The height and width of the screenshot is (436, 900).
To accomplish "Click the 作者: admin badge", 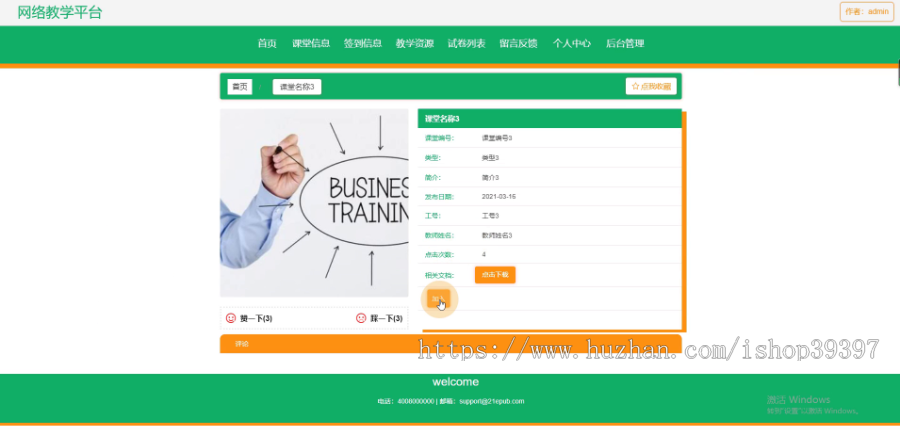I will coord(867,11).
